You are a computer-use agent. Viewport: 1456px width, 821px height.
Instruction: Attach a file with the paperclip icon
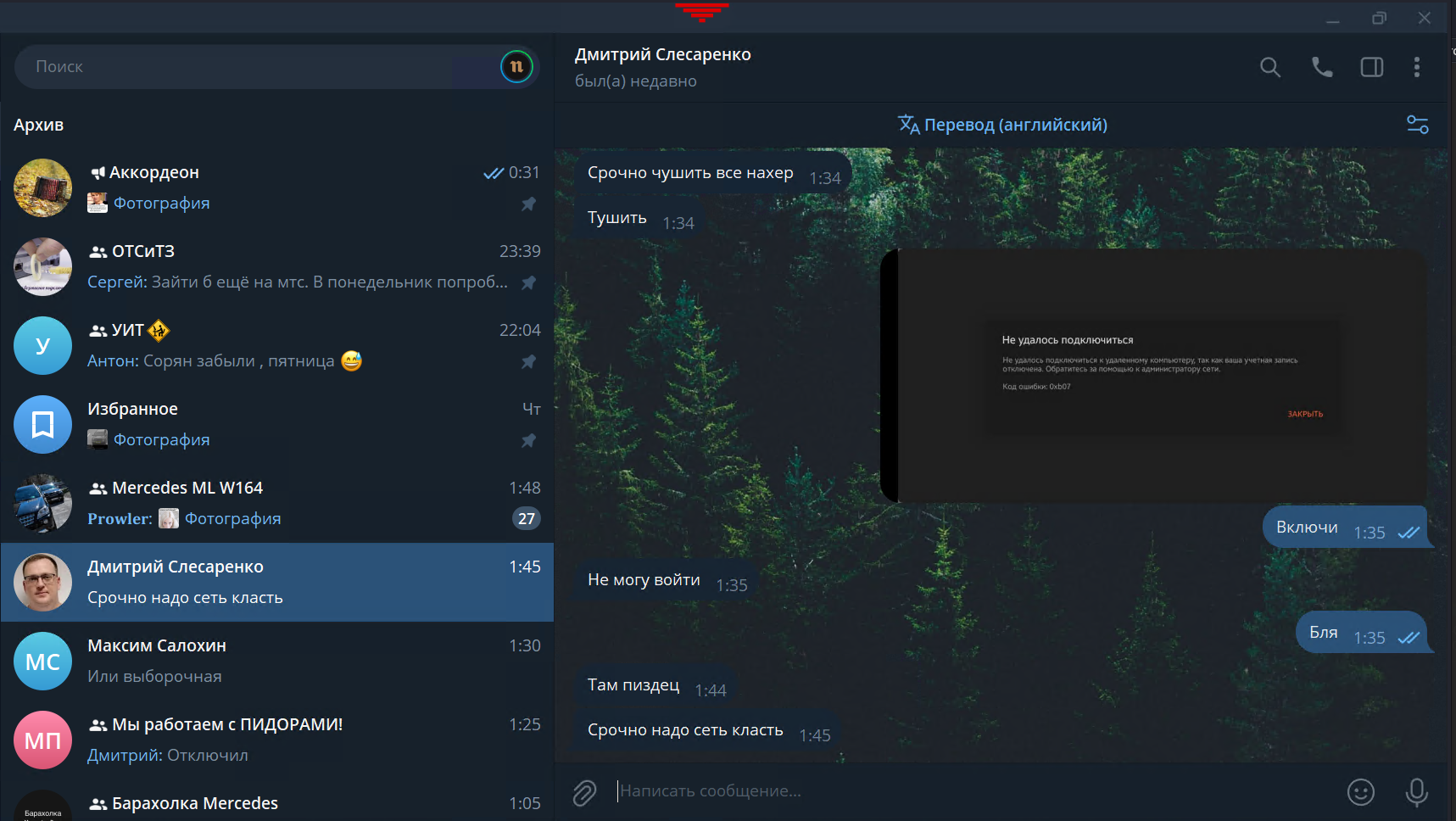click(x=584, y=792)
